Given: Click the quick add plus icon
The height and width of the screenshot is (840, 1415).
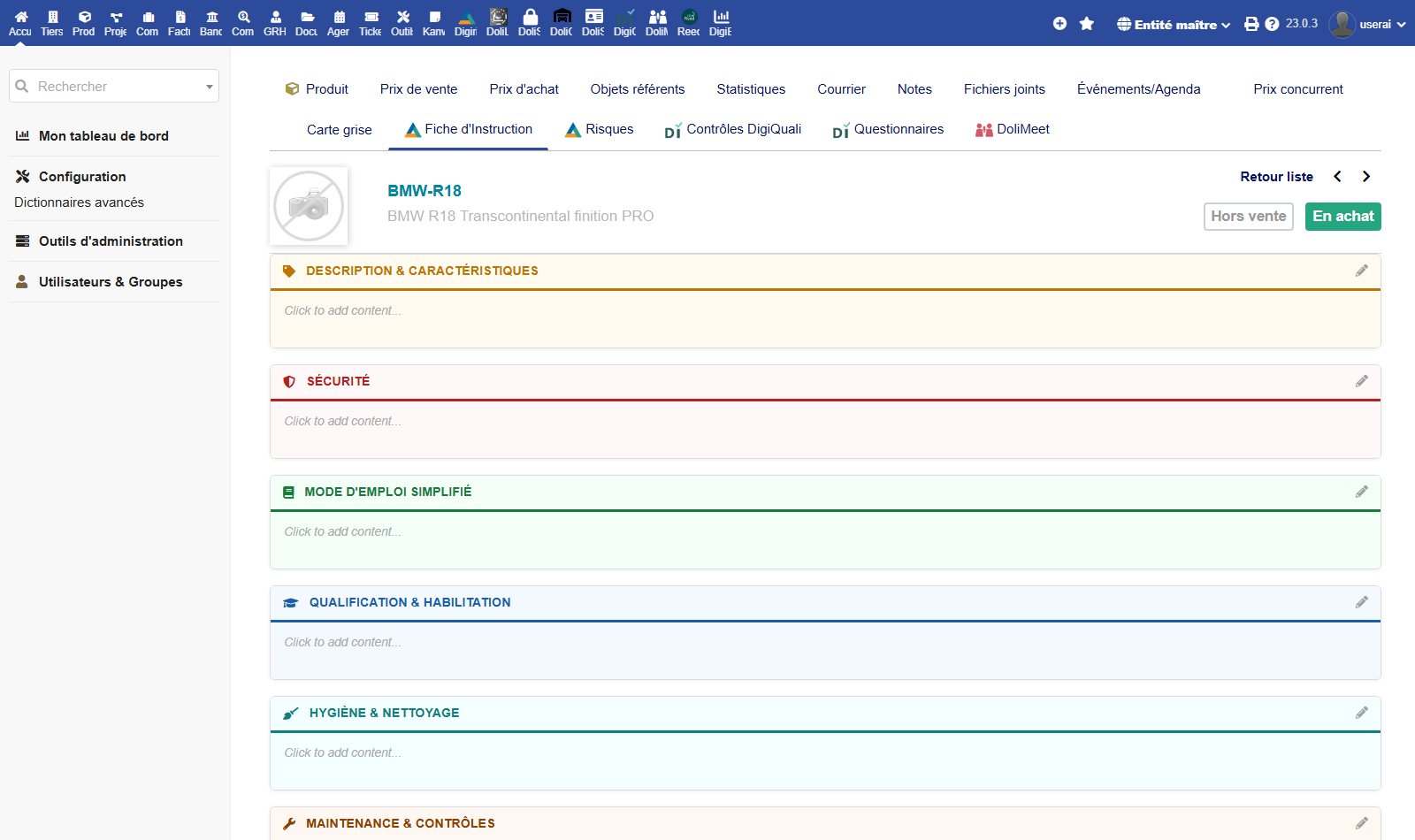Looking at the screenshot, I should coord(1059,24).
